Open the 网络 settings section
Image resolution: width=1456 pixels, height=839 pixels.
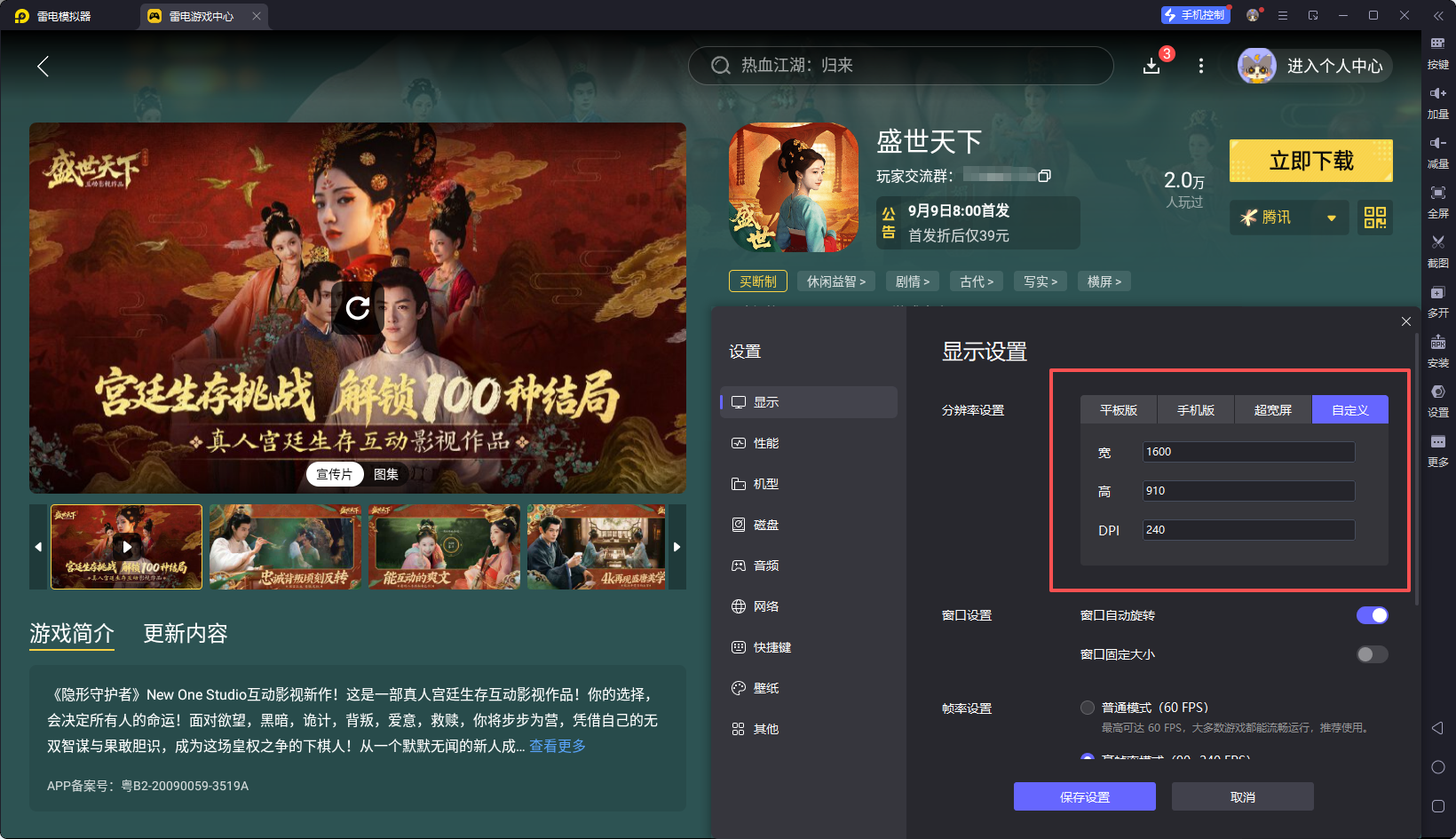coord(809,606)
